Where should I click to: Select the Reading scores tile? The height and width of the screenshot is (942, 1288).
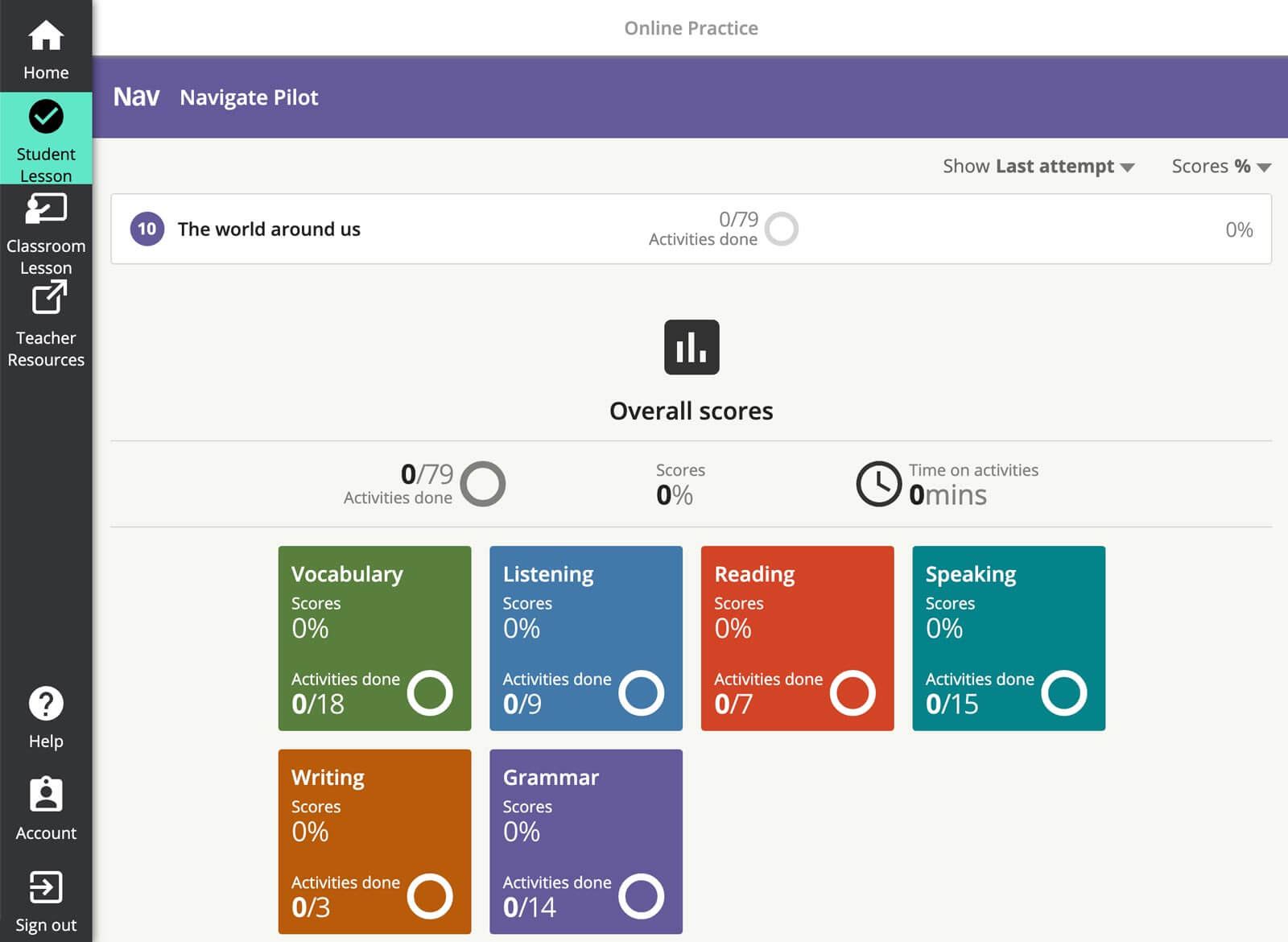pos(797,638)
